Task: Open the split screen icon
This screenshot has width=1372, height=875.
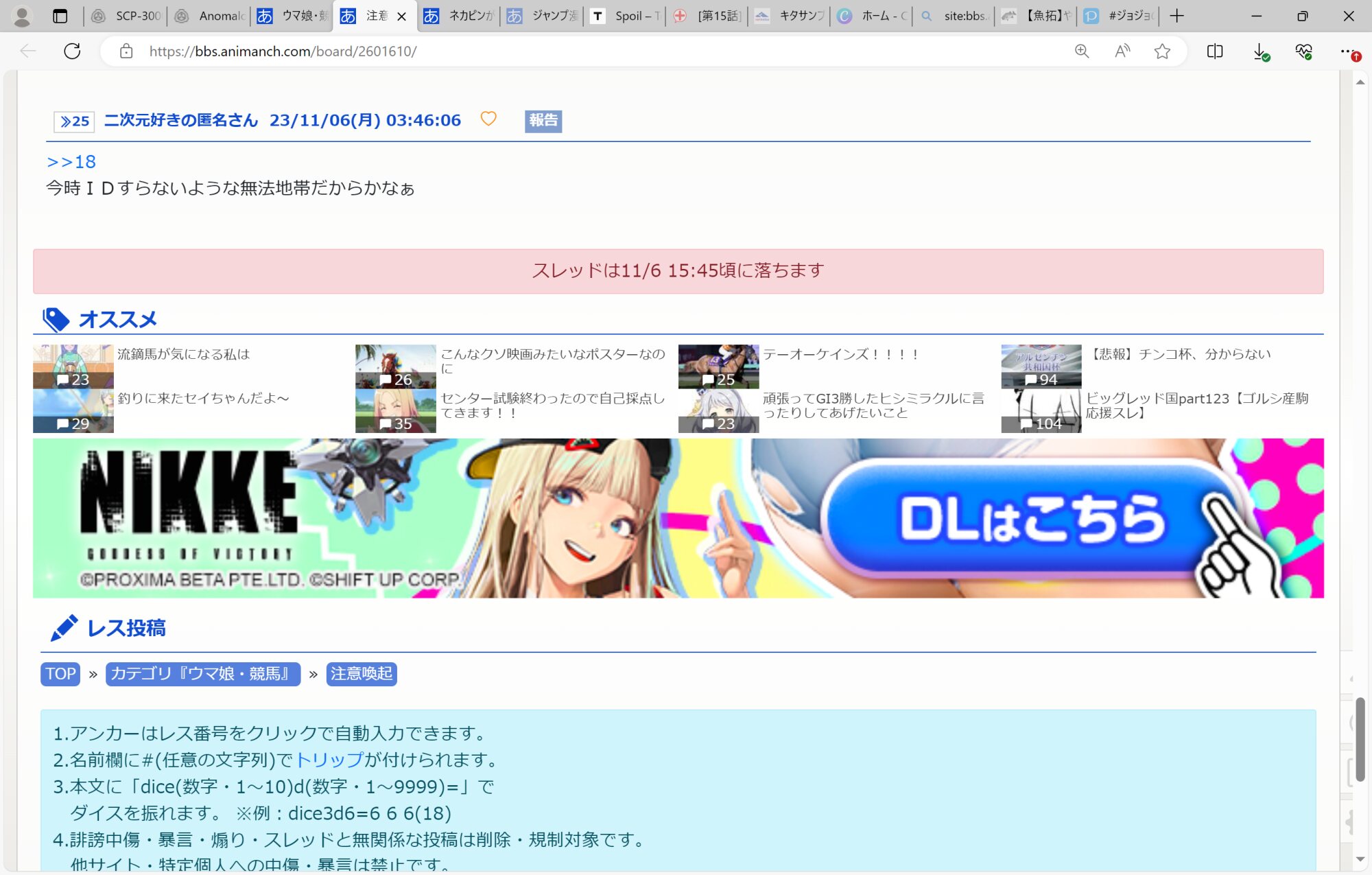Action: click(x=1215, y=51)
